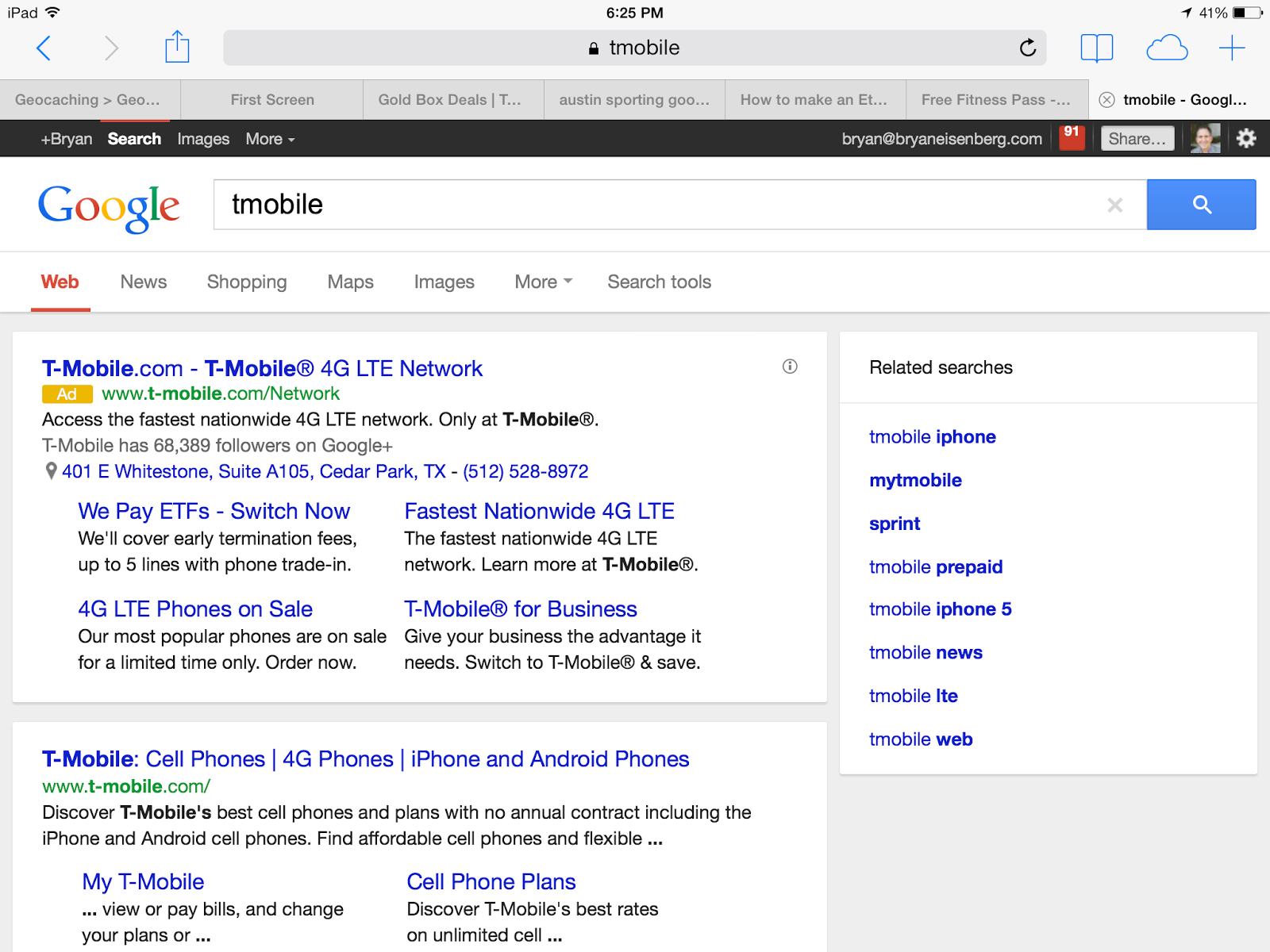Open the Safari share sheet icon
The height and width of the screenshot is (952, 1270).
[x=177, y=47]
